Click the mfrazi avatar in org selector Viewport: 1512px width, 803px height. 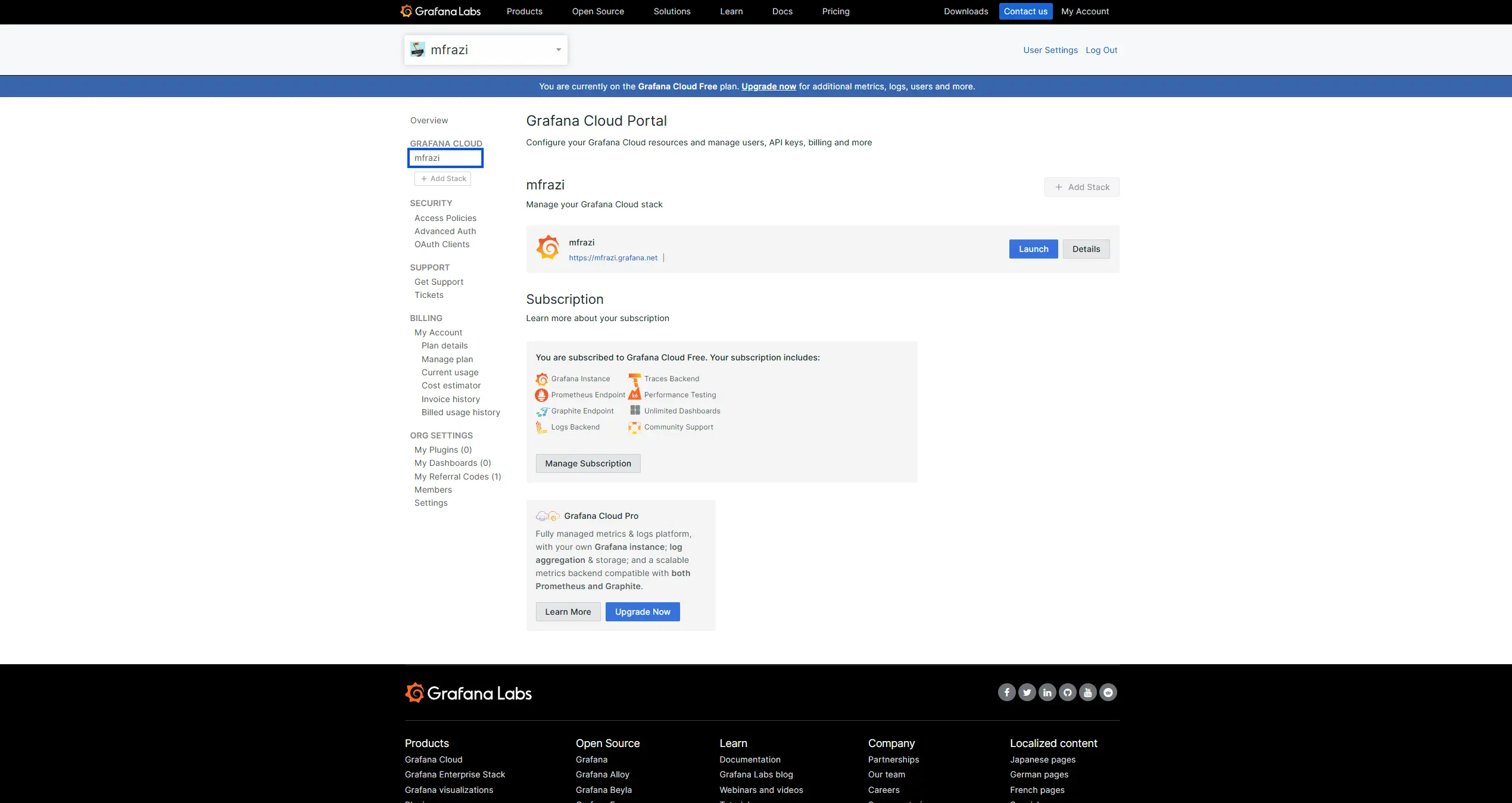coord(418,49)
